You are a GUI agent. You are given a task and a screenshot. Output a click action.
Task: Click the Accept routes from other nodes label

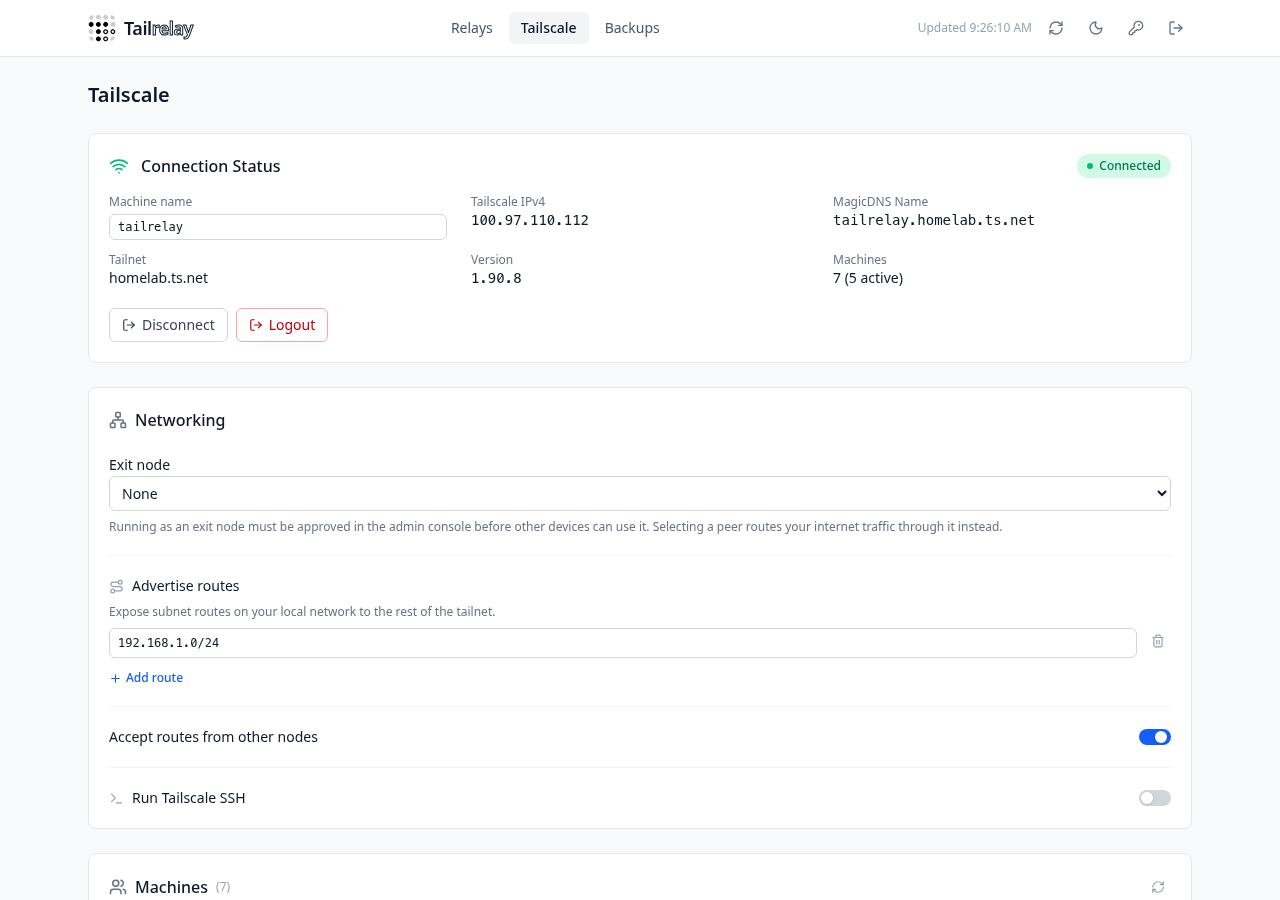[x=214, y=737]
